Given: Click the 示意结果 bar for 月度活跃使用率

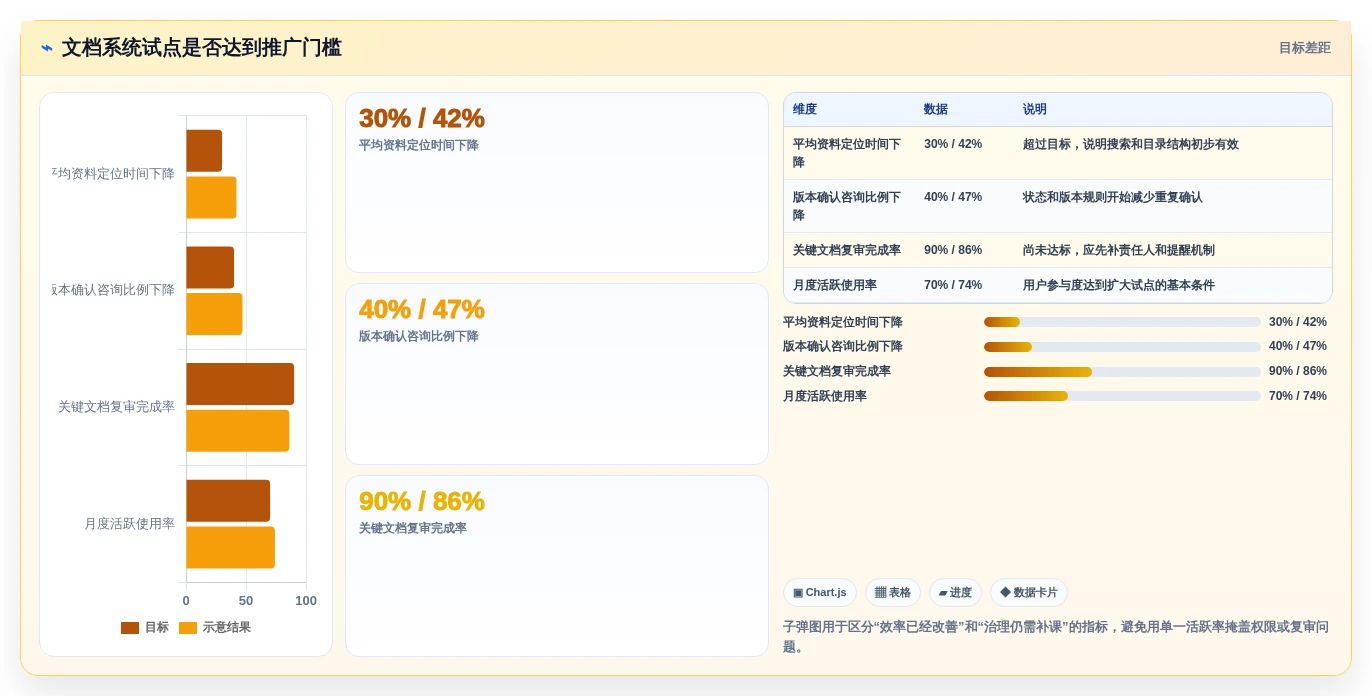Looking at the screenshot, I should tap(230, 548).
